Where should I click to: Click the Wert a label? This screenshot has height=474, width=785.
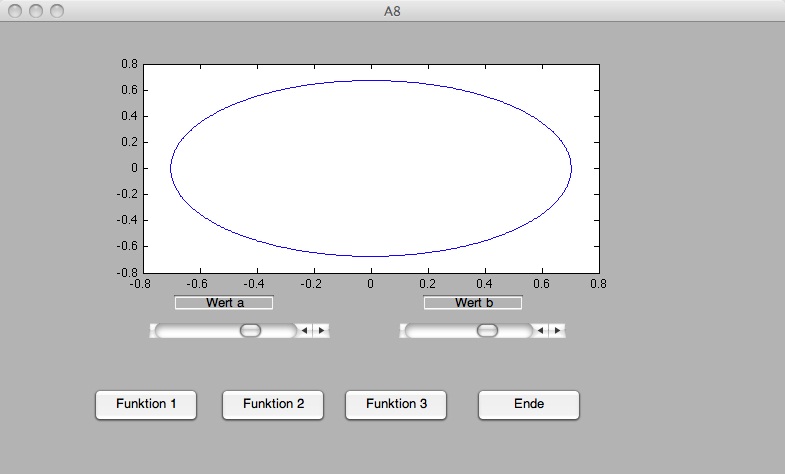coord(224,303)
